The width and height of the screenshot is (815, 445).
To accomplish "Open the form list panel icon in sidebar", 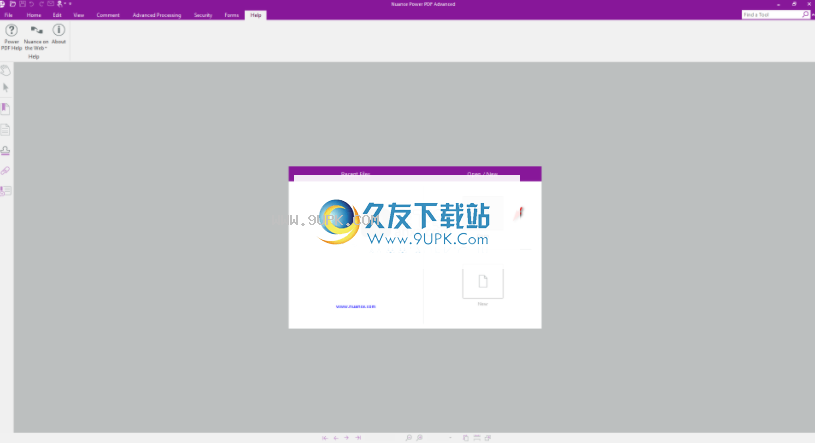I will coord(6,191).
